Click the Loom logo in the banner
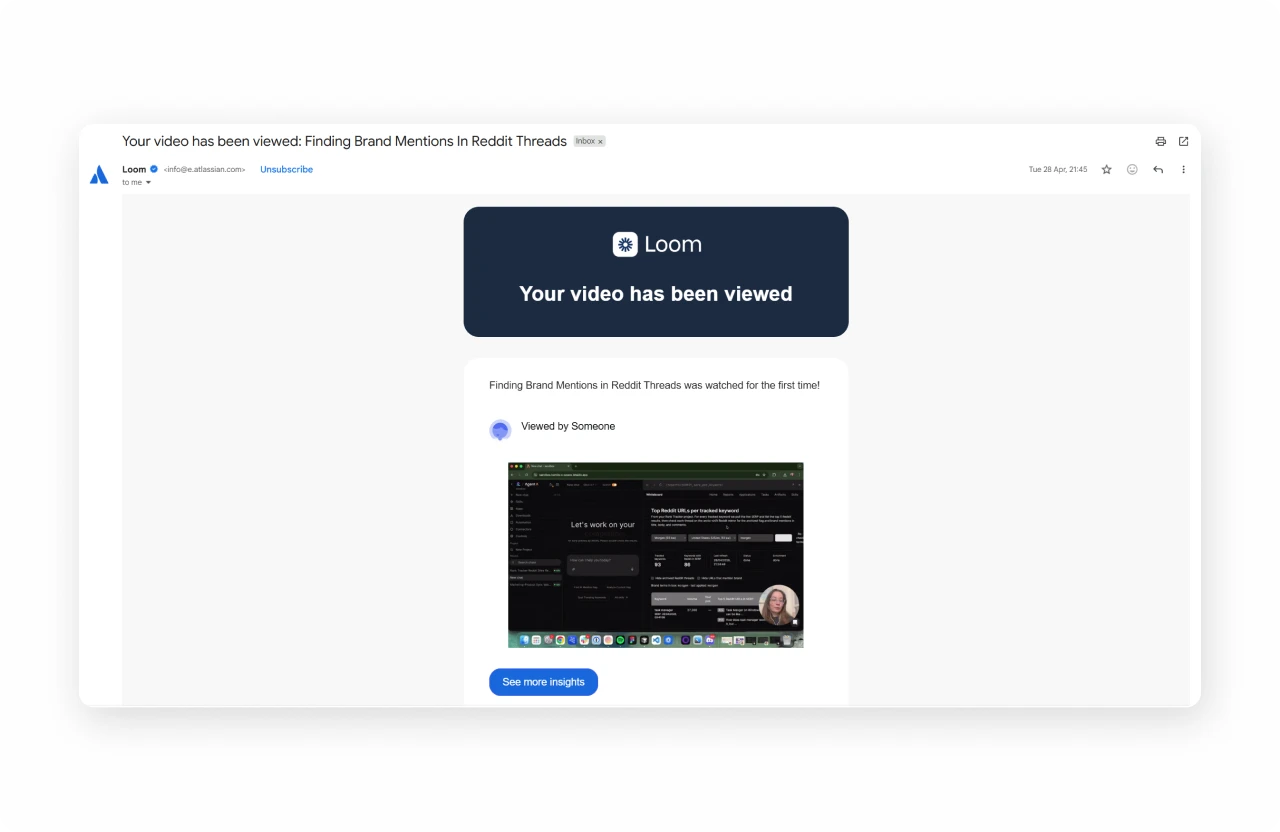The image size is (1280, 832). click(x=657, y=244)
